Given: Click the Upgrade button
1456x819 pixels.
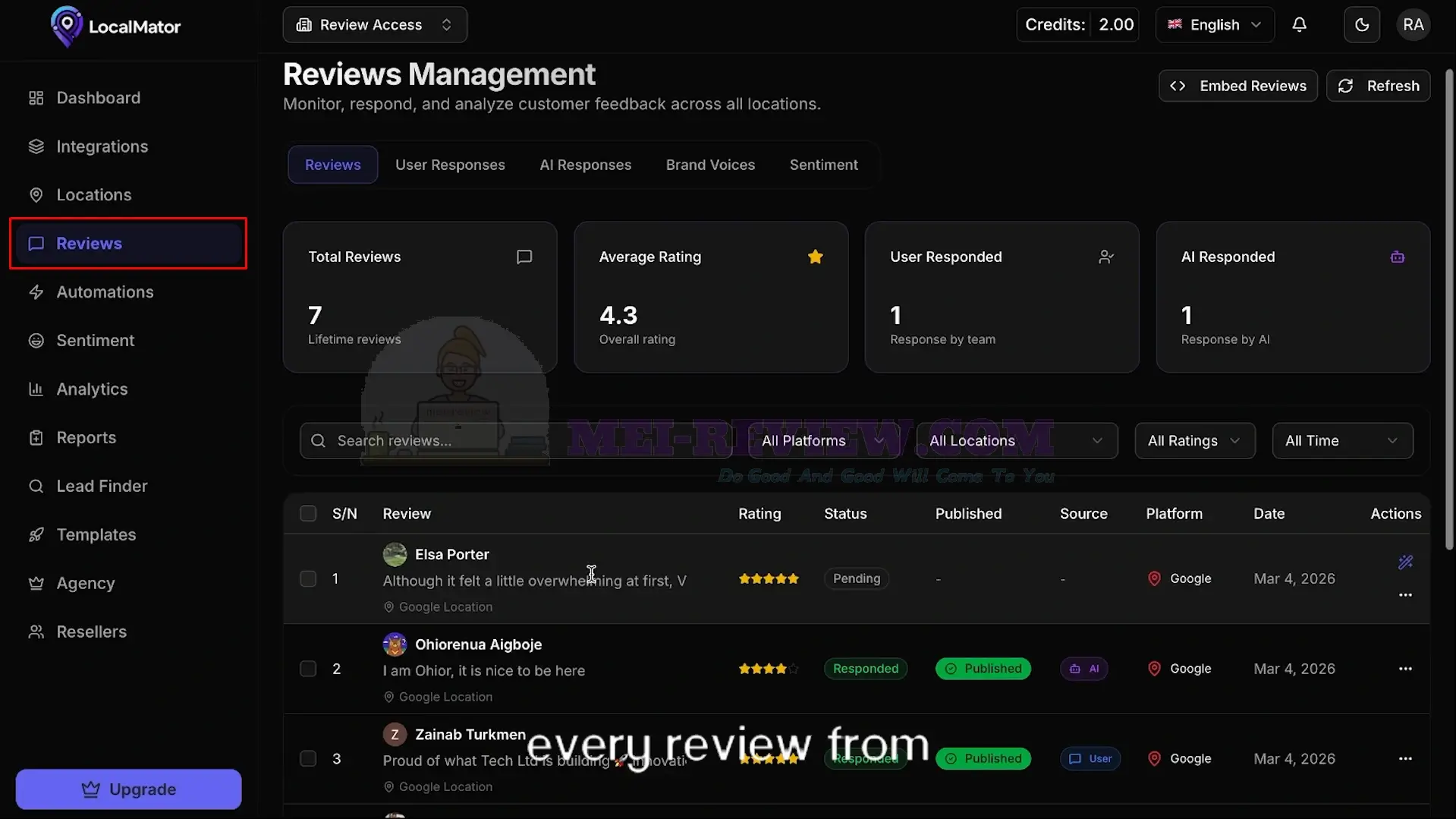Looking at the screenshot, I should tap(128, 789).
